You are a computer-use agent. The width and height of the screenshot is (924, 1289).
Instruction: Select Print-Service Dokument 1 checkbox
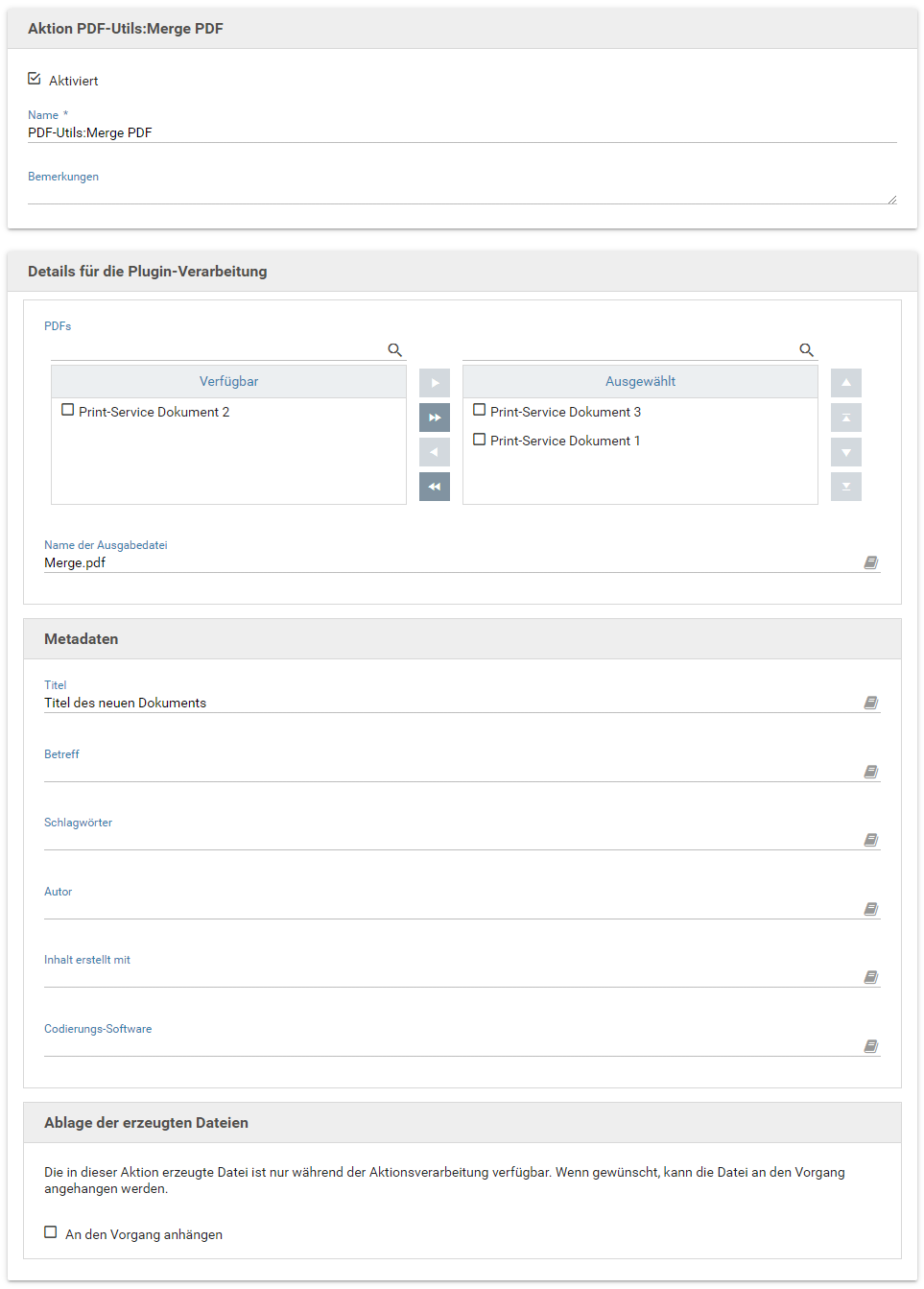480,440
